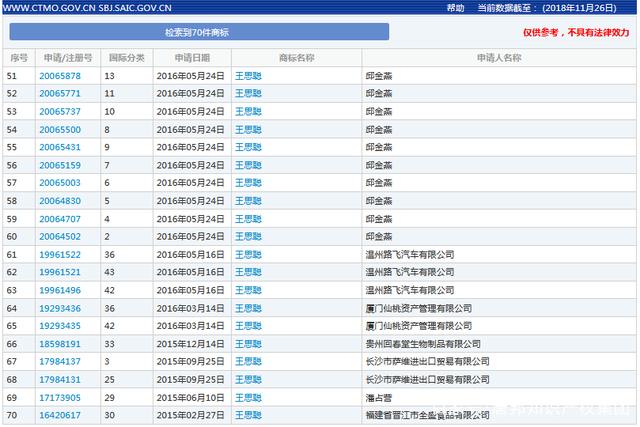Click the 申请人名称 column header

[499, 58]
